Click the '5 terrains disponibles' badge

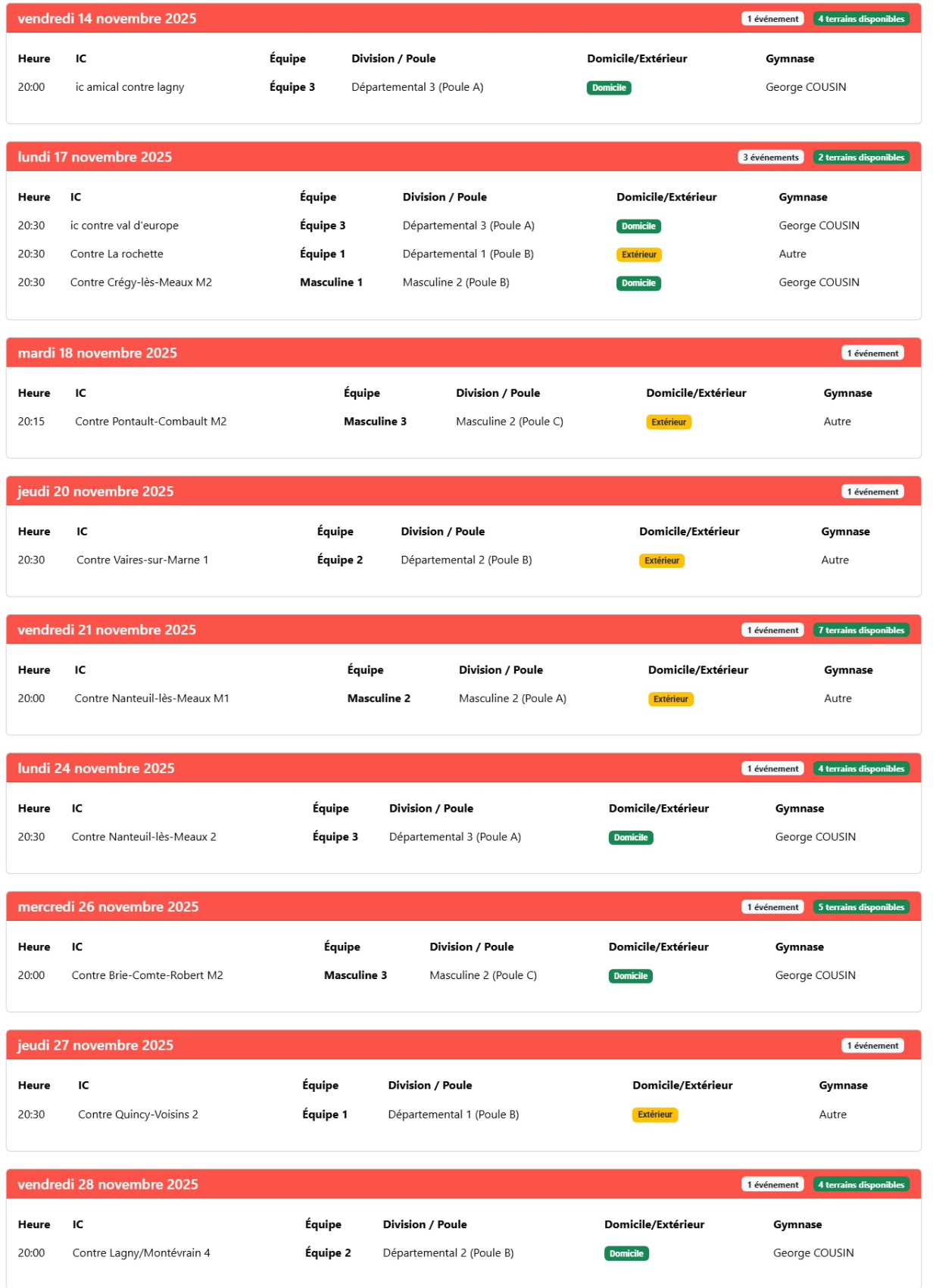861,907
